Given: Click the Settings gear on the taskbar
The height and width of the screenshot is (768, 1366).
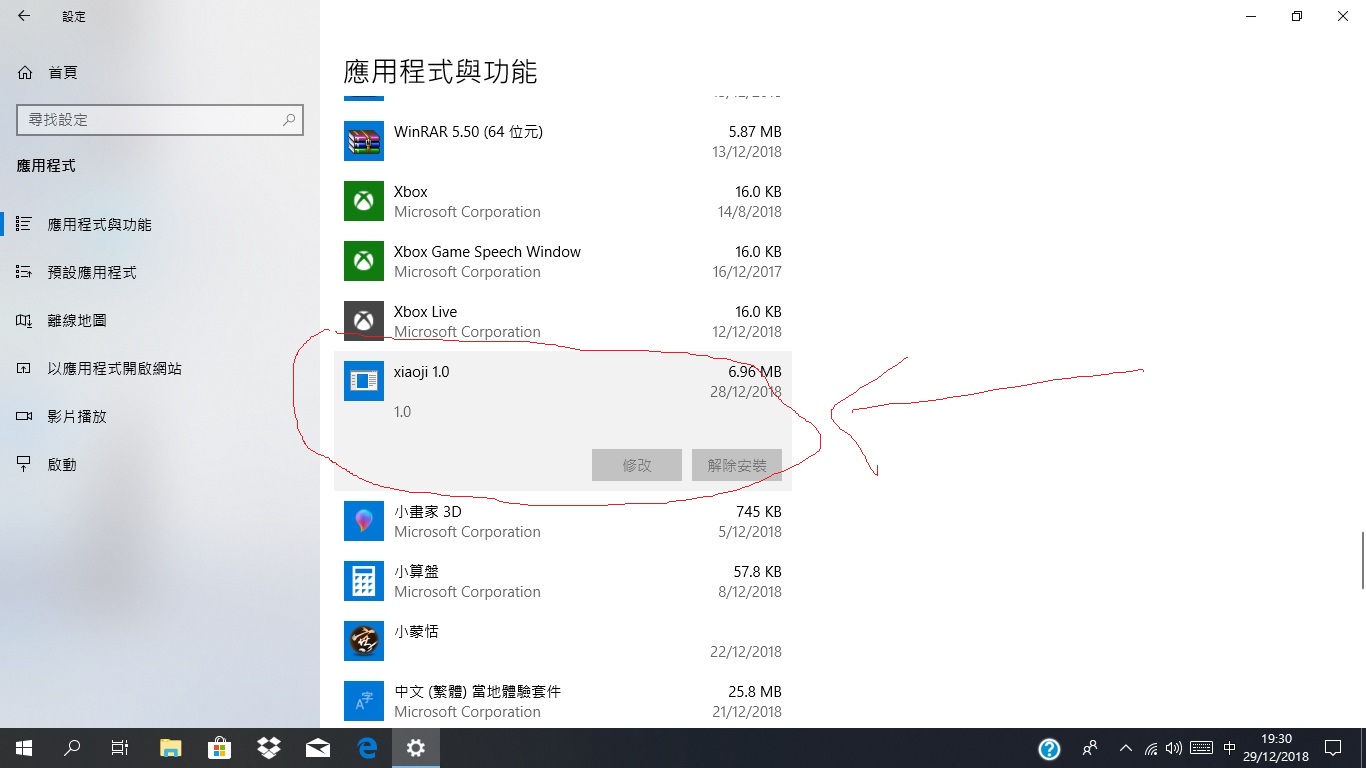Looking at the screenshot, I should (x=416, y=748).
